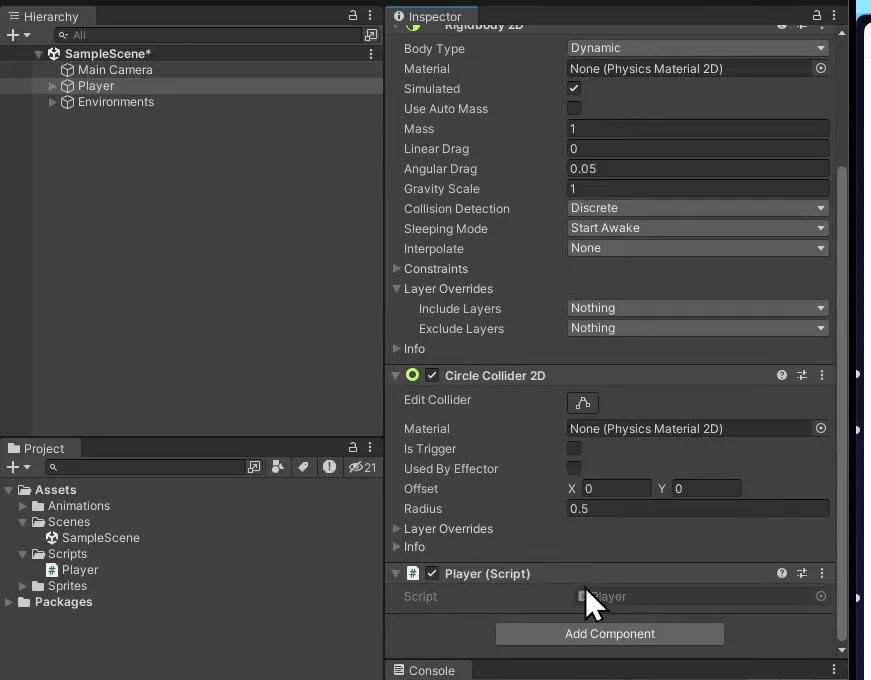Click the Inspector panel lock icon
Image resolution: width=871 pixels, height=680 pixels.
(x=817, y=16)
